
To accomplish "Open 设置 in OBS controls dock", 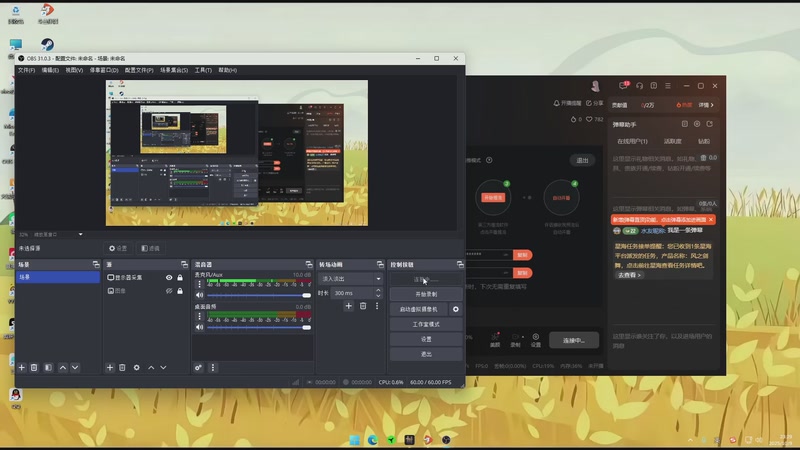I will [x=426, y=339].
